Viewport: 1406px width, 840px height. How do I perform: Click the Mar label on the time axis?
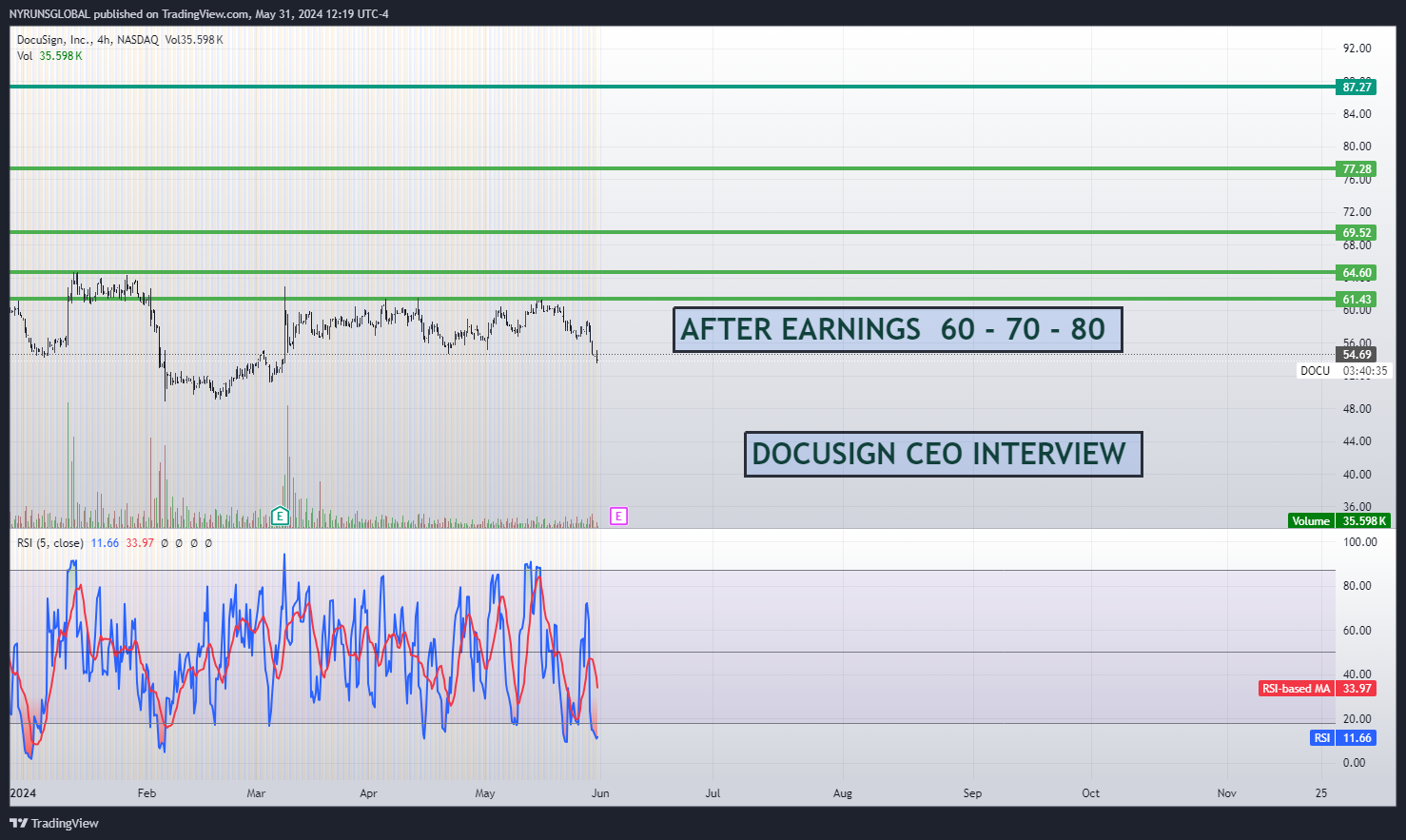(x=256, y=793)
